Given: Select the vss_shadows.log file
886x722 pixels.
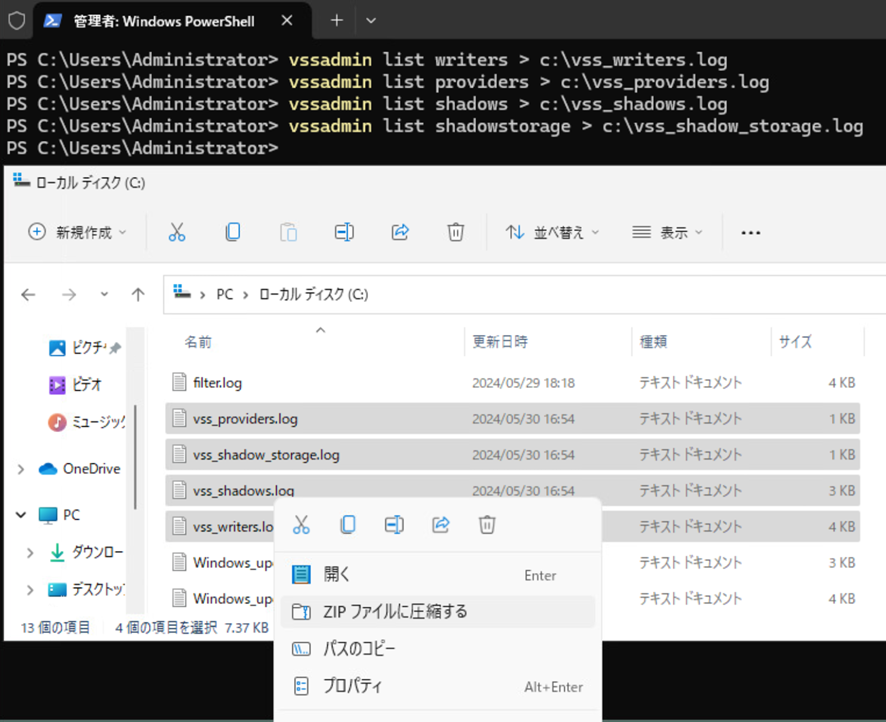Looking at the screenshot, I should [x=513, y=488].
